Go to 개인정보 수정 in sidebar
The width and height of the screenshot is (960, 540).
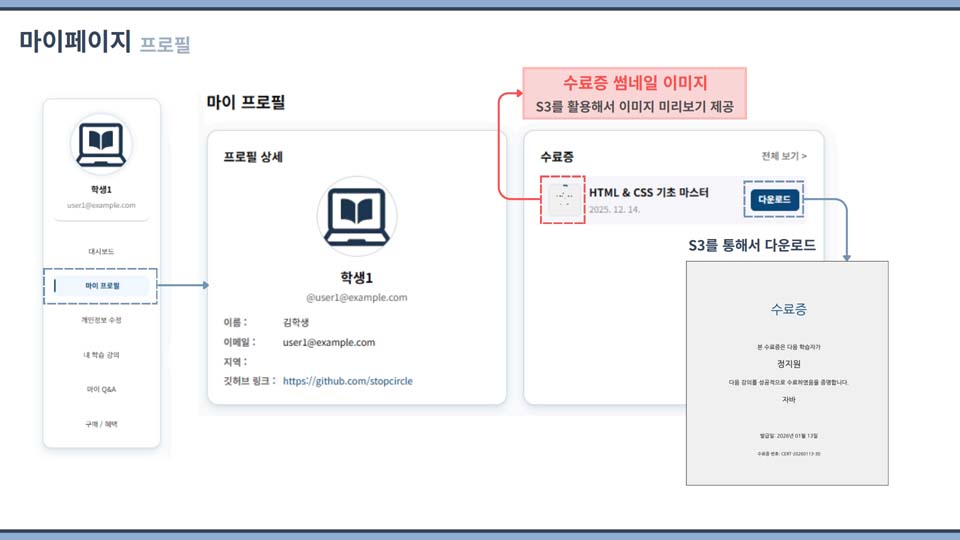point(101,320)
